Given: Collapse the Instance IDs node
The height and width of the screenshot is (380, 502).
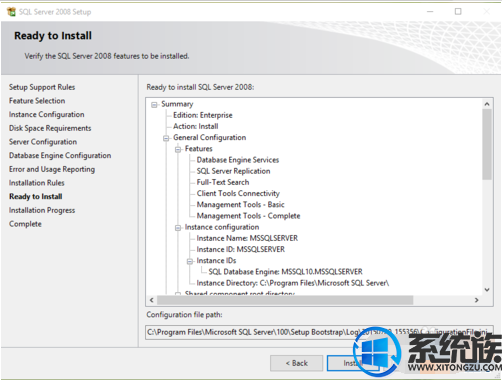Looking at the screenshot, I should 190,261.
